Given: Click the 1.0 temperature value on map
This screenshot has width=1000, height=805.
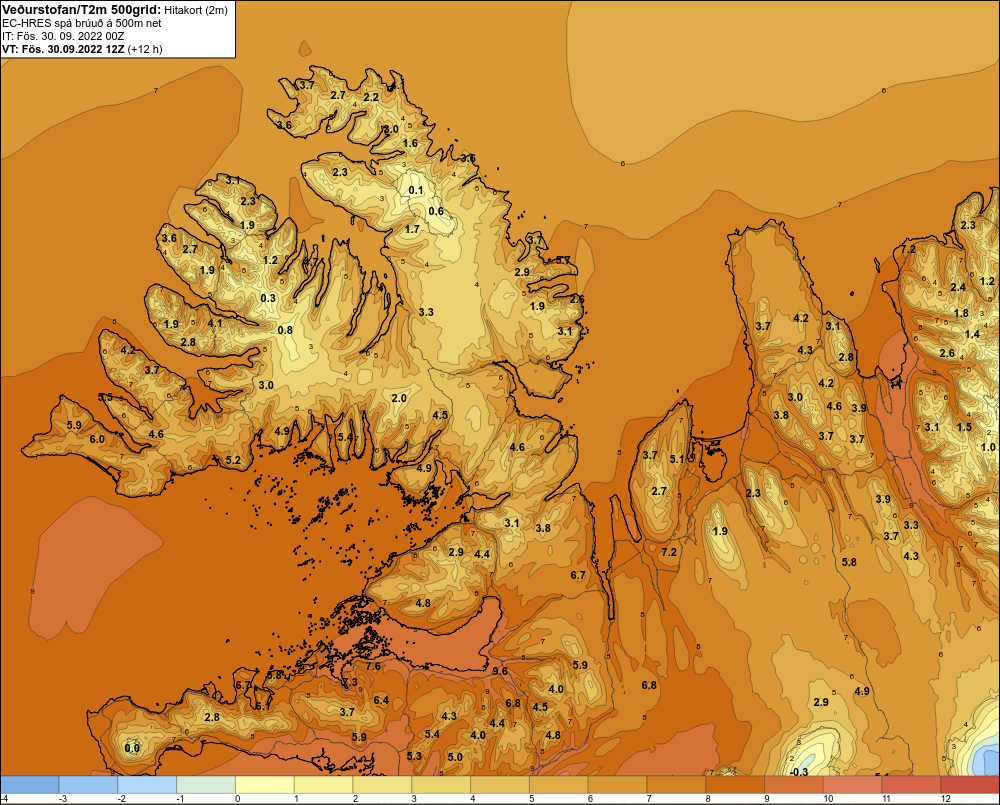Looking at the screenshot, I should 989,447.
